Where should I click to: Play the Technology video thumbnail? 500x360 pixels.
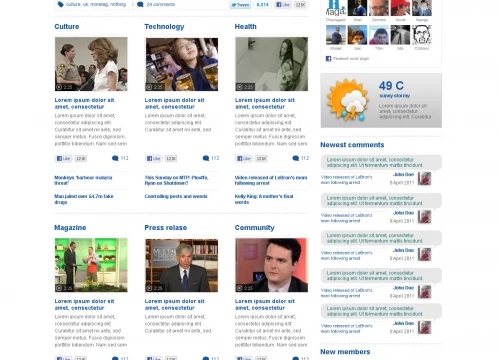click(x=181, y=64)
